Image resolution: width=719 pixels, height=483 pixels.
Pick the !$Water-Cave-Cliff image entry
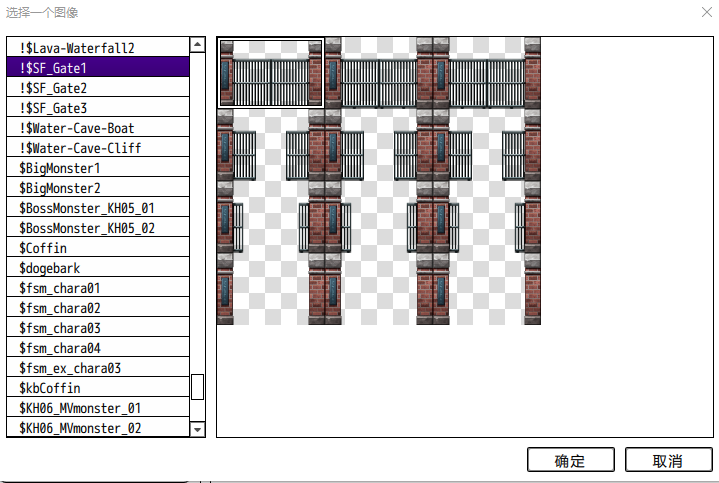point(98,148)
